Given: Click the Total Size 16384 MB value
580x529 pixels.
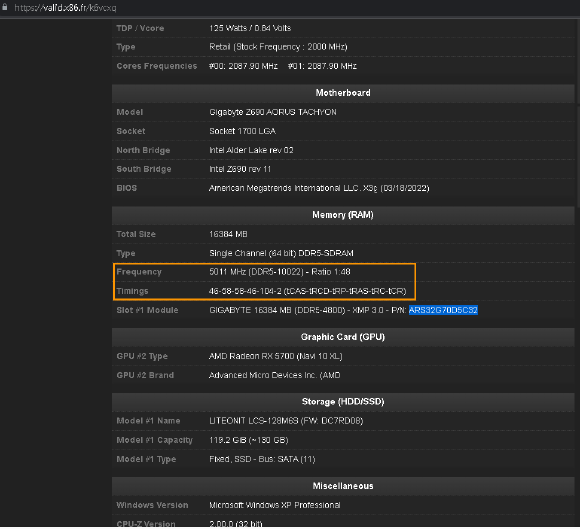Looking at the screenshot, I should [228, 234].
